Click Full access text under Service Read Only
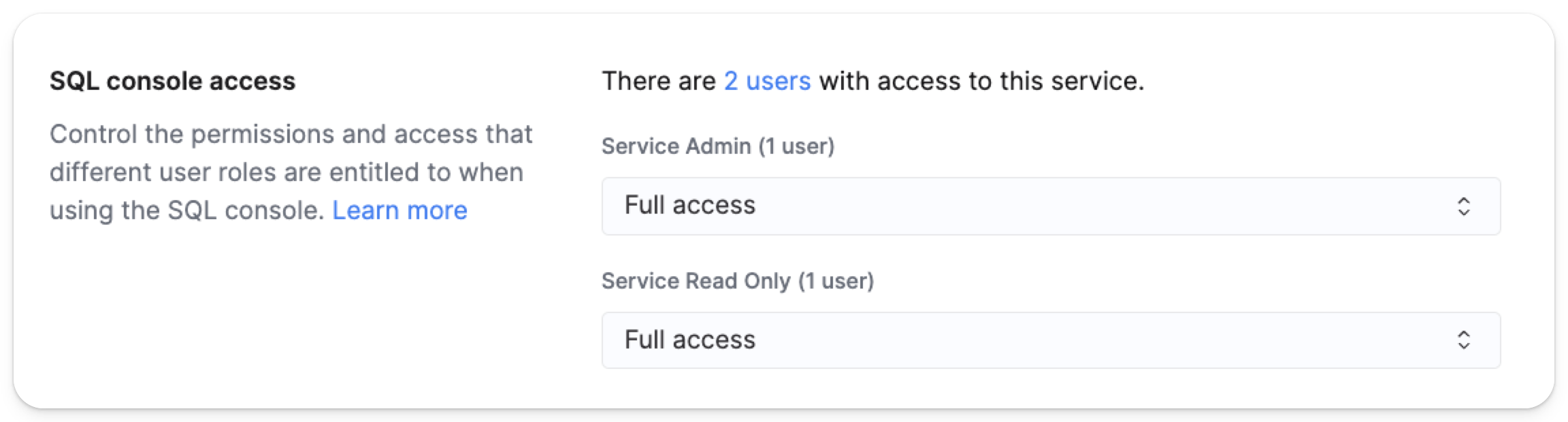The image size is (1568, 422). coord(690,340)
